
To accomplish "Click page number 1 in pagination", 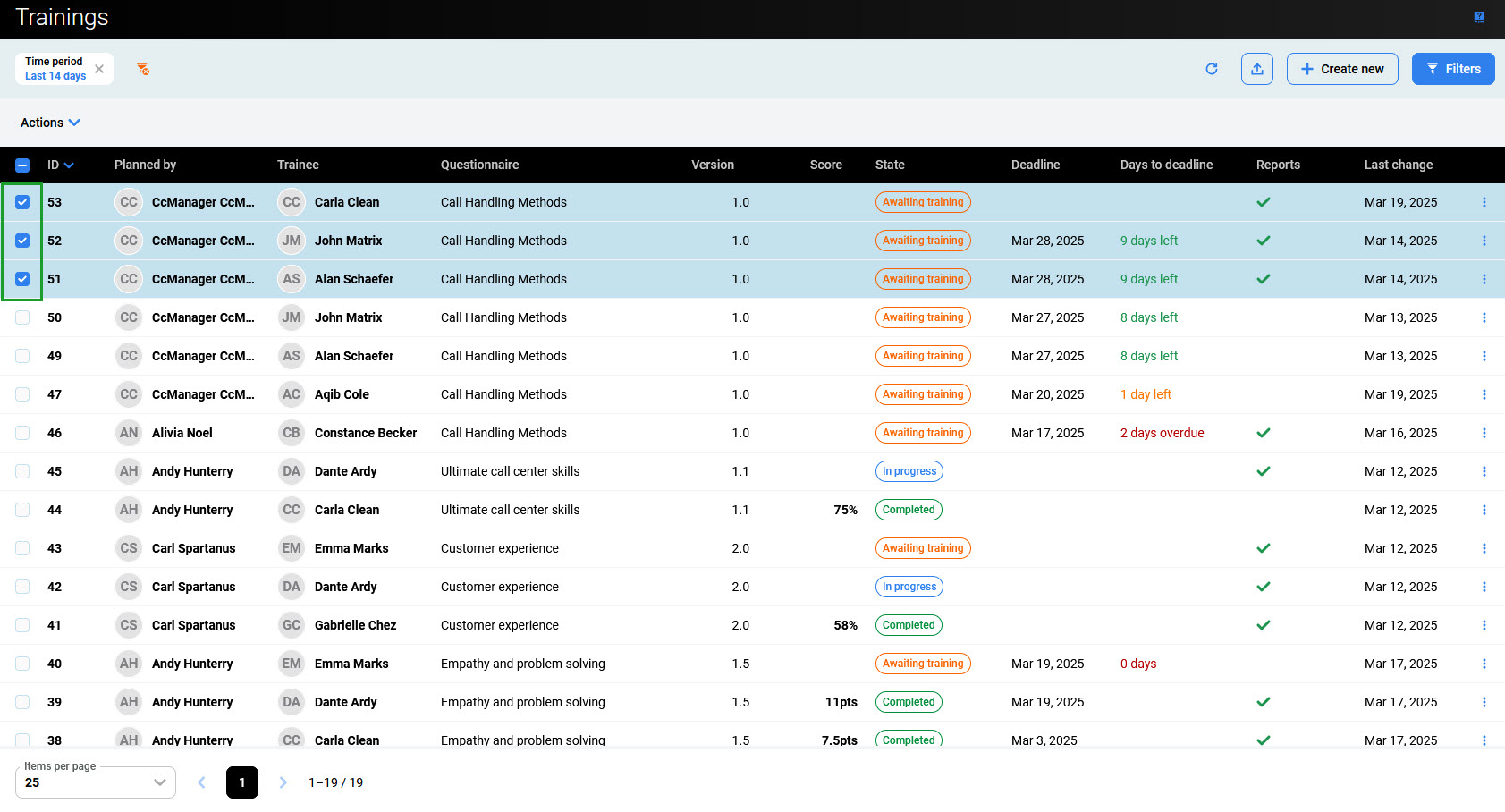I will 241,782.
